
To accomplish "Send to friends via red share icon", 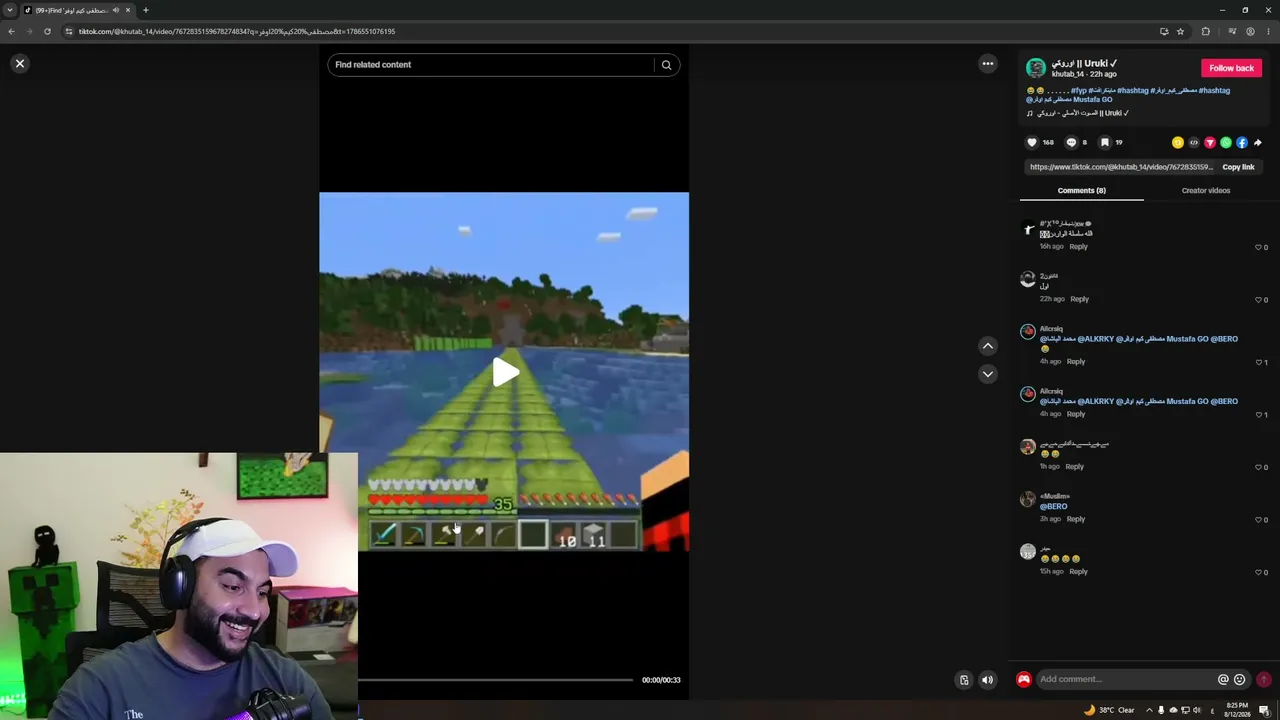I will click(1210, 142).
